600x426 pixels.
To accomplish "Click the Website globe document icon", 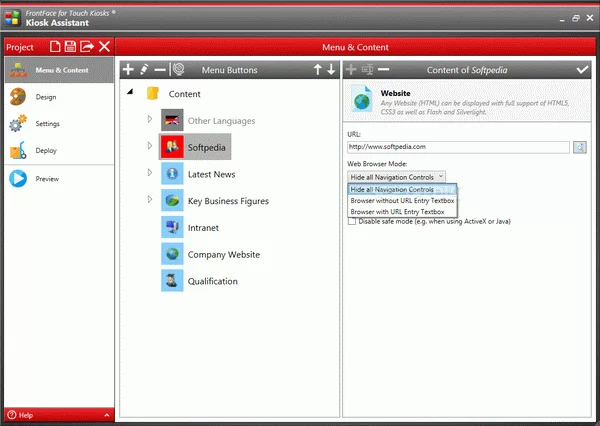I will [362, 99].
